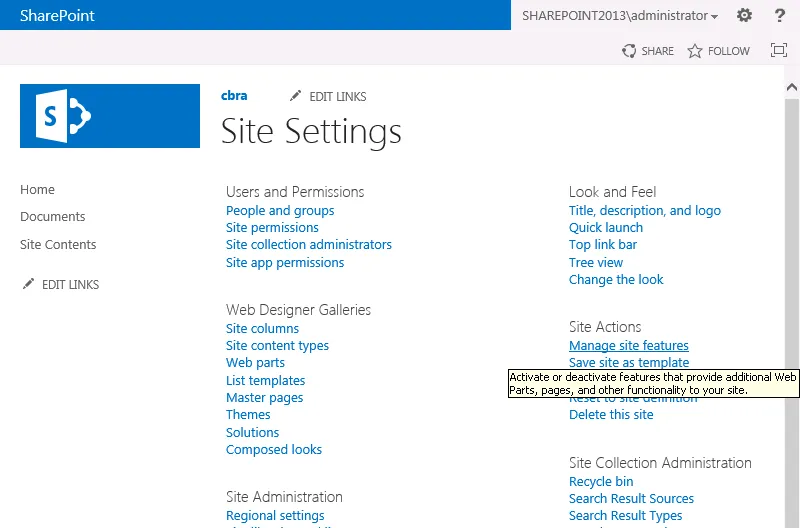Click the Site Settings page title
This screenshot has height=528, width=800.
click(x=311, y=132)
